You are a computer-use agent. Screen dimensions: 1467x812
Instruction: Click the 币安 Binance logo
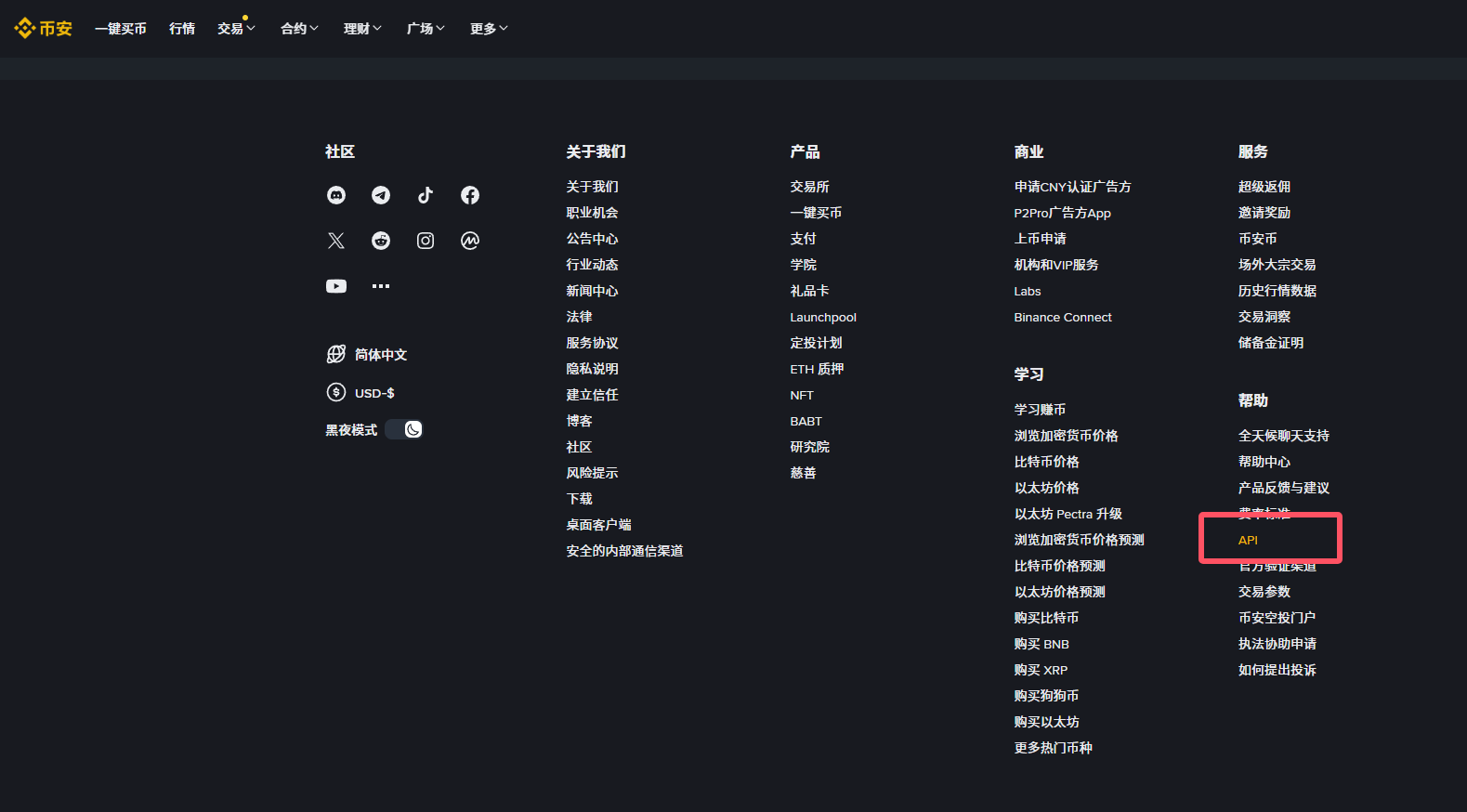[43, 29]
